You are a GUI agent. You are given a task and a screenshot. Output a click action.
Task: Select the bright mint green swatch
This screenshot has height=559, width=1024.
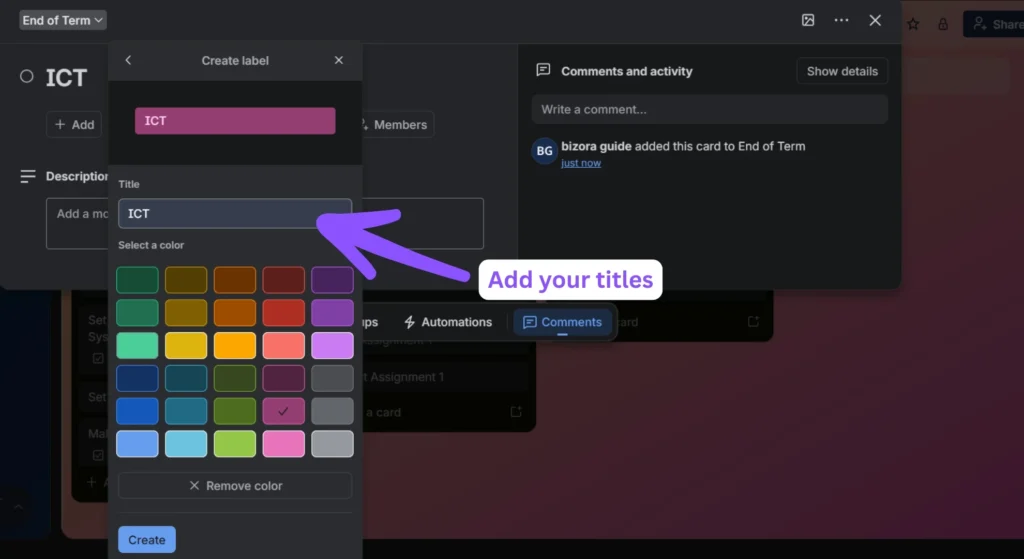137,345
